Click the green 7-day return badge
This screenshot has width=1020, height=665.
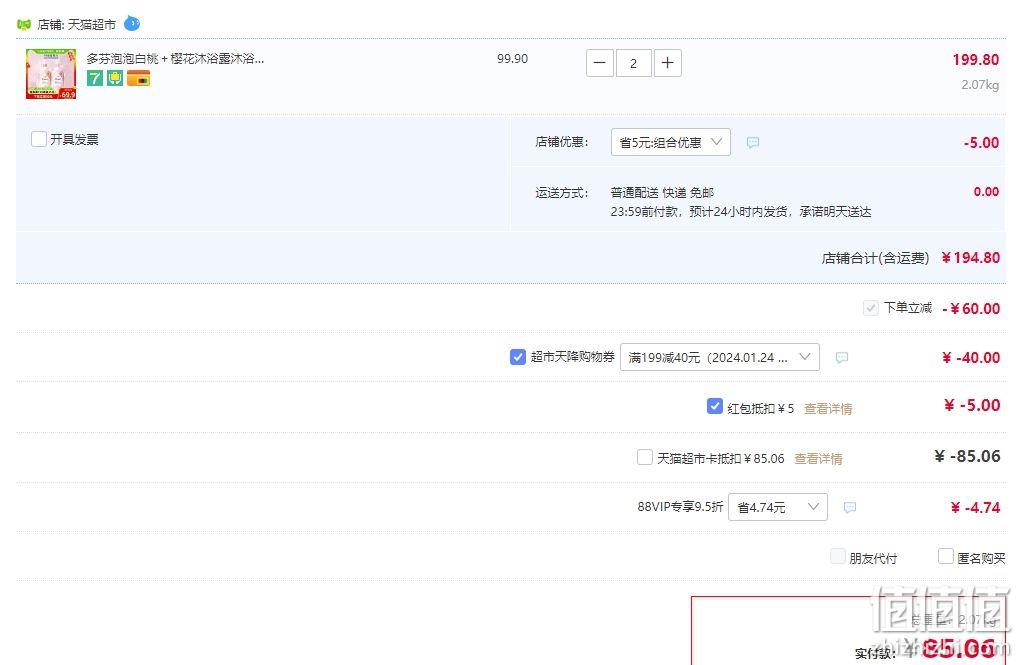click(95, 79)
